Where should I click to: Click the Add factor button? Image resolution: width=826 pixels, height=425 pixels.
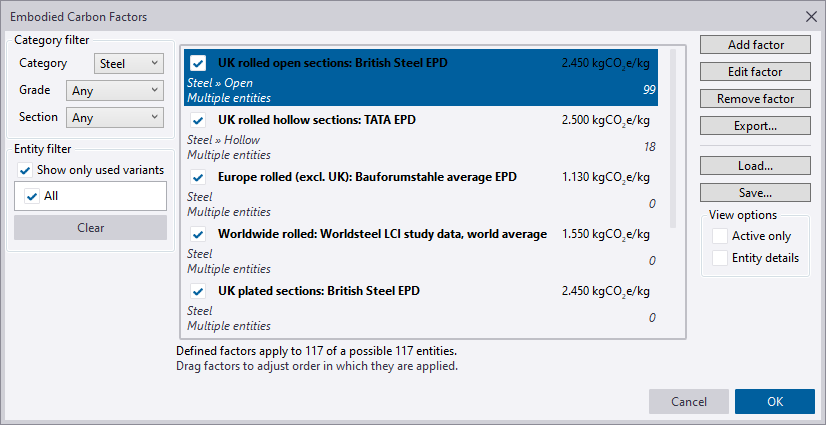coord(755,45)
